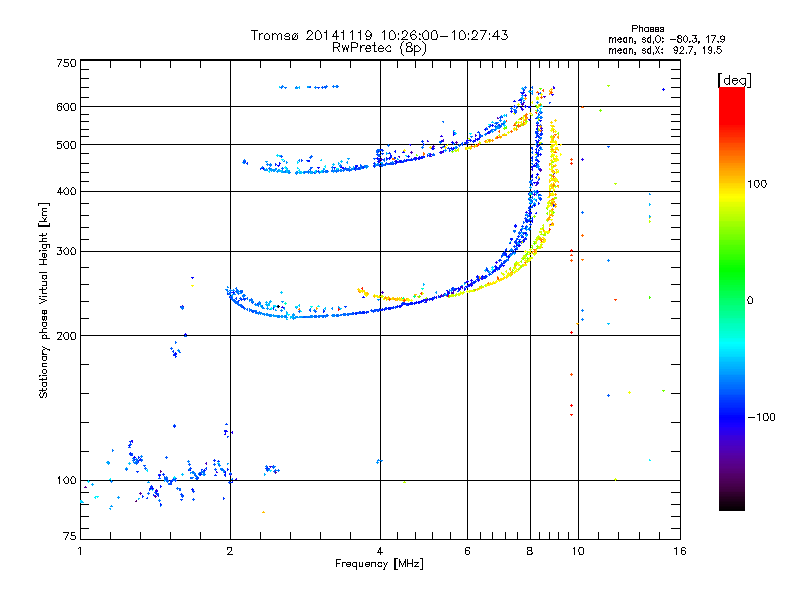The image size is (800, 600).
Task: Click the "Phases" header text
Action: pos(647,29)
